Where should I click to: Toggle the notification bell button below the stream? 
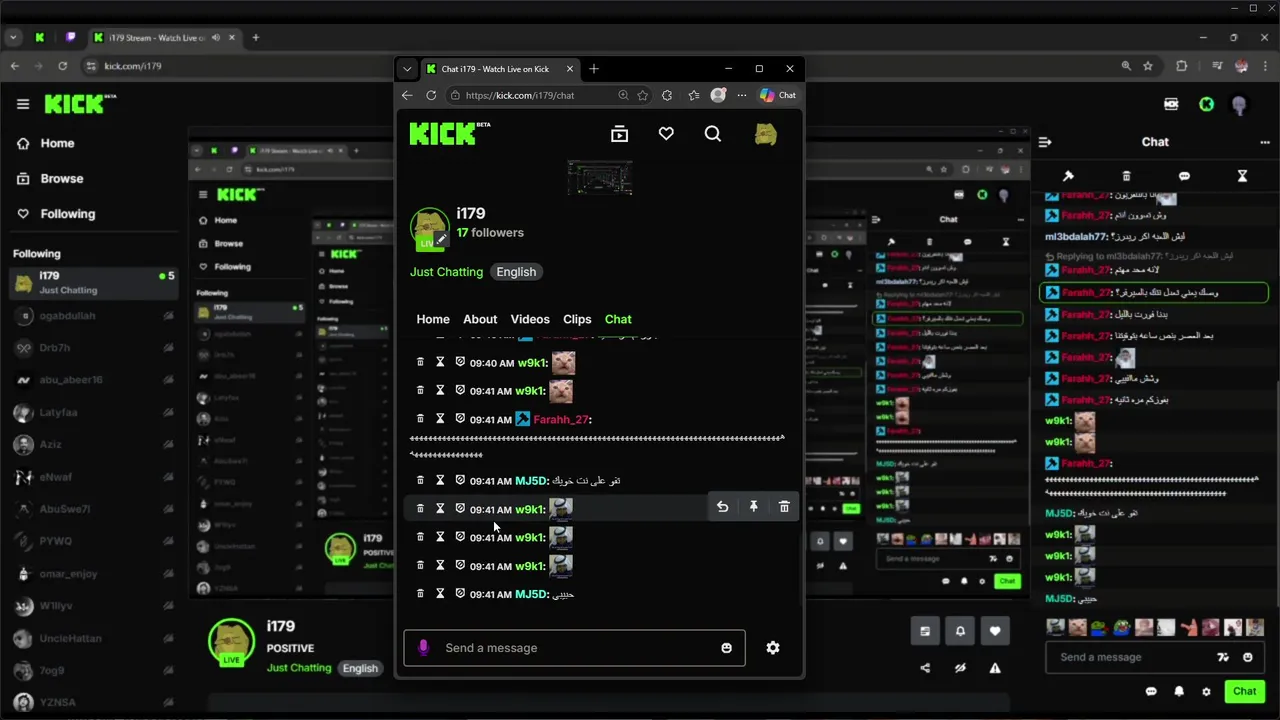(x=960, y=631)
